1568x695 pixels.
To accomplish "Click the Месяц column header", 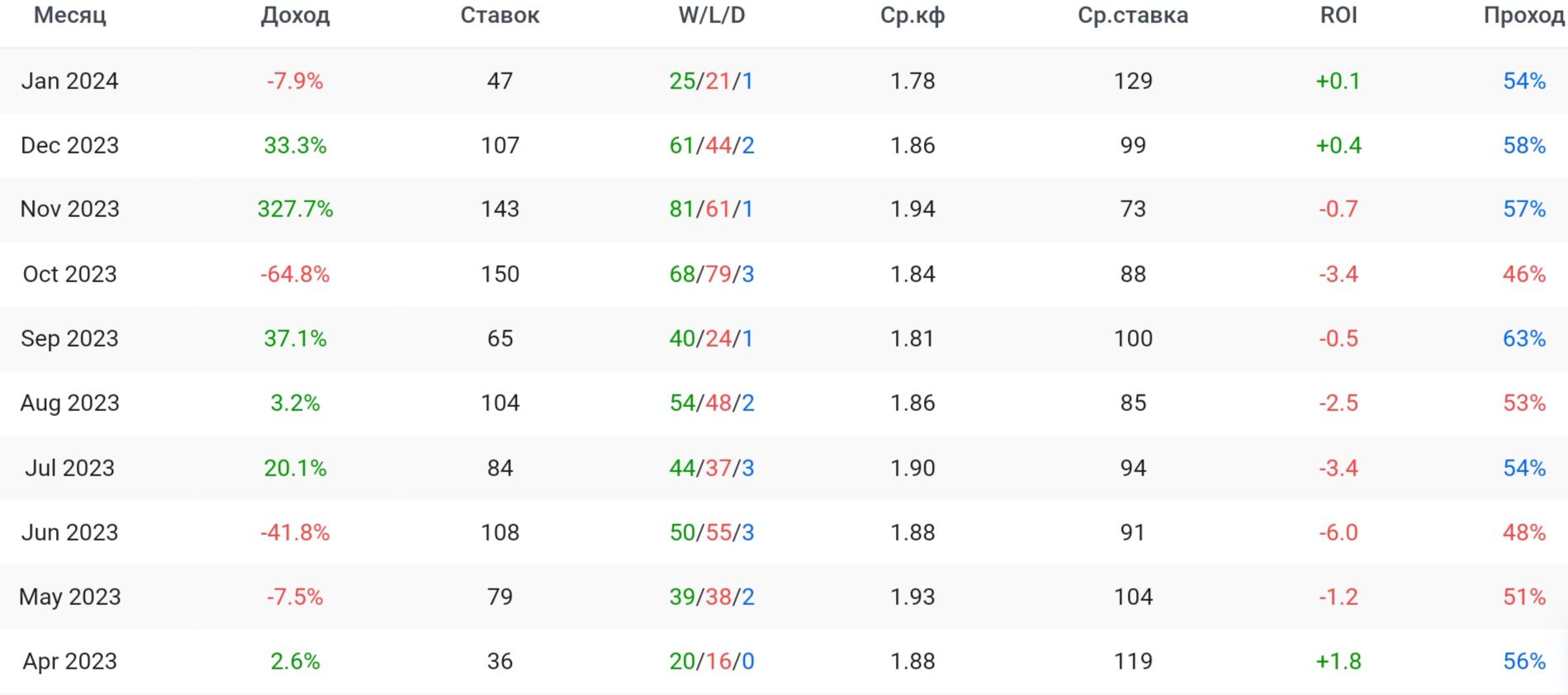I will pyautogui.click(x=70, y=16).
